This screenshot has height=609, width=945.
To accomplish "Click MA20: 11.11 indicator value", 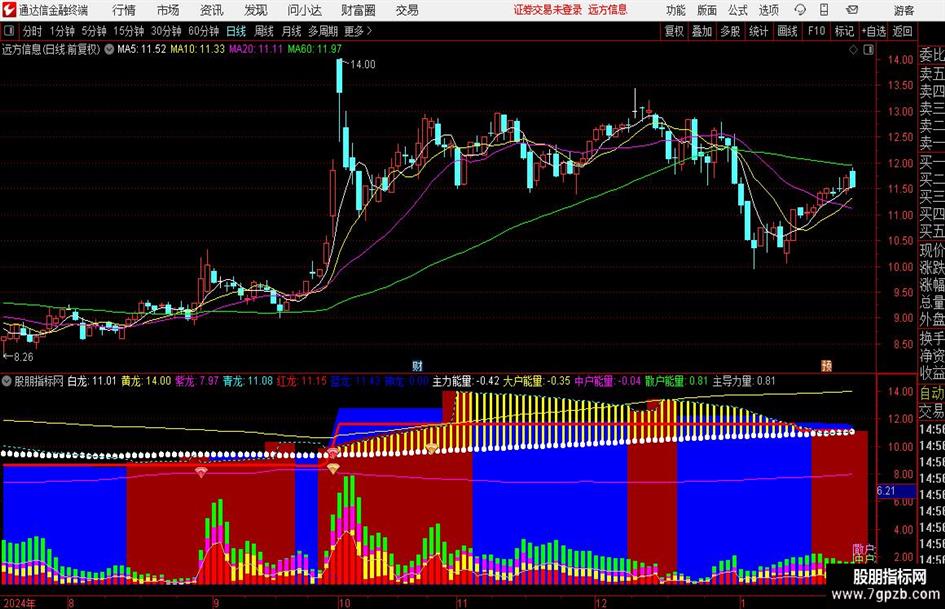I will click(x=256, y=49).
